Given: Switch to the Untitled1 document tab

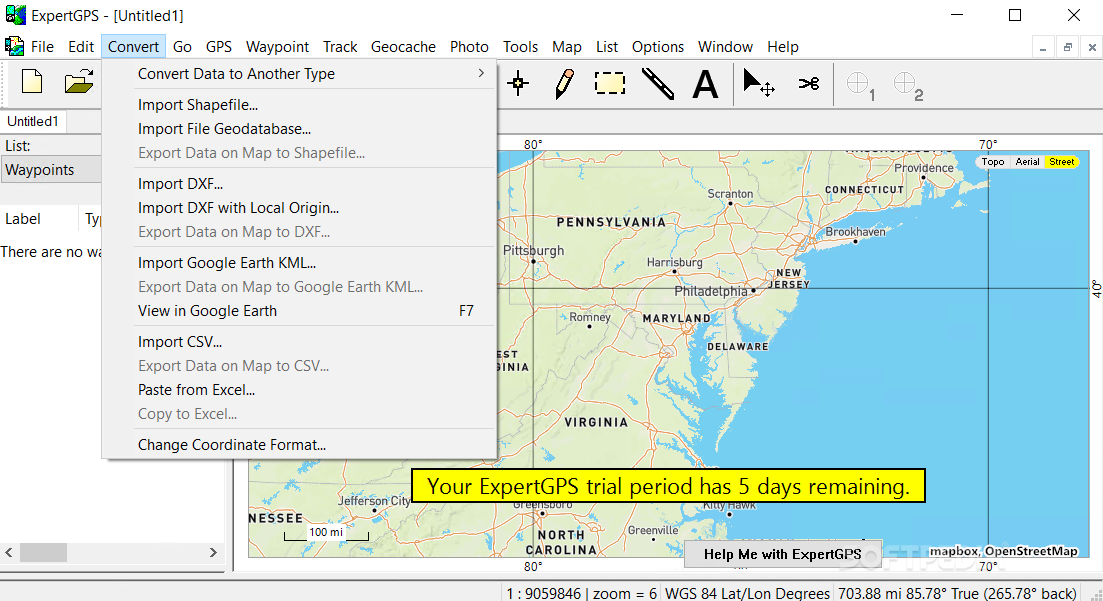Looking at the screenshot, I should click(x=33, y=121).
